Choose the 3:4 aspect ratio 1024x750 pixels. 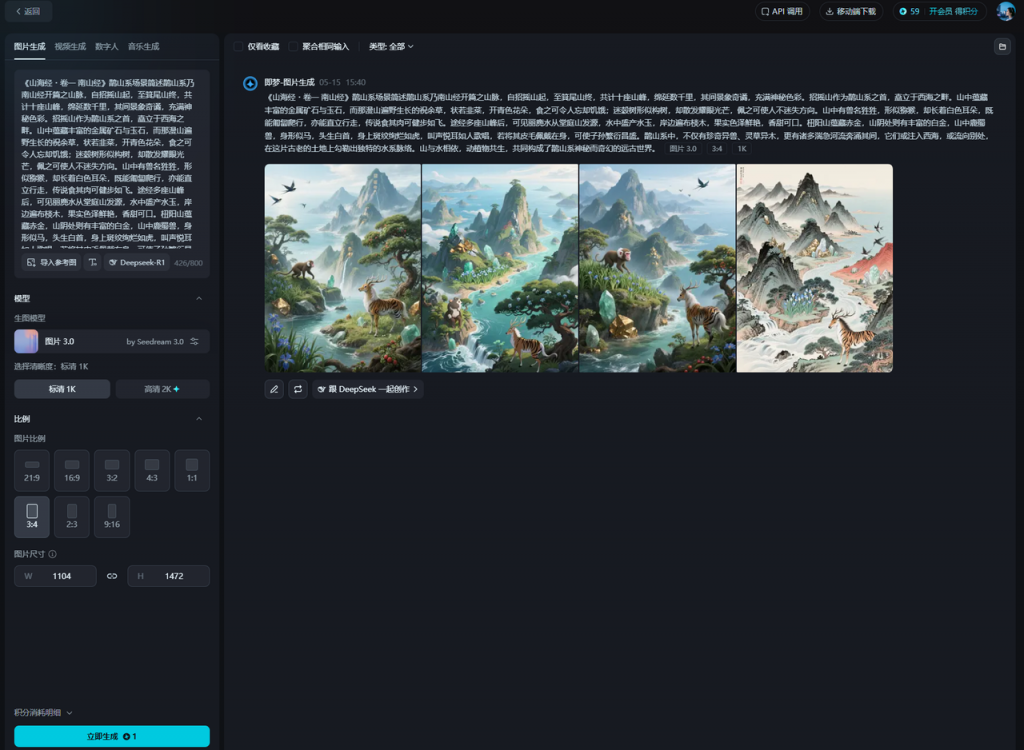pyautogui.click(x=32, y=517)
